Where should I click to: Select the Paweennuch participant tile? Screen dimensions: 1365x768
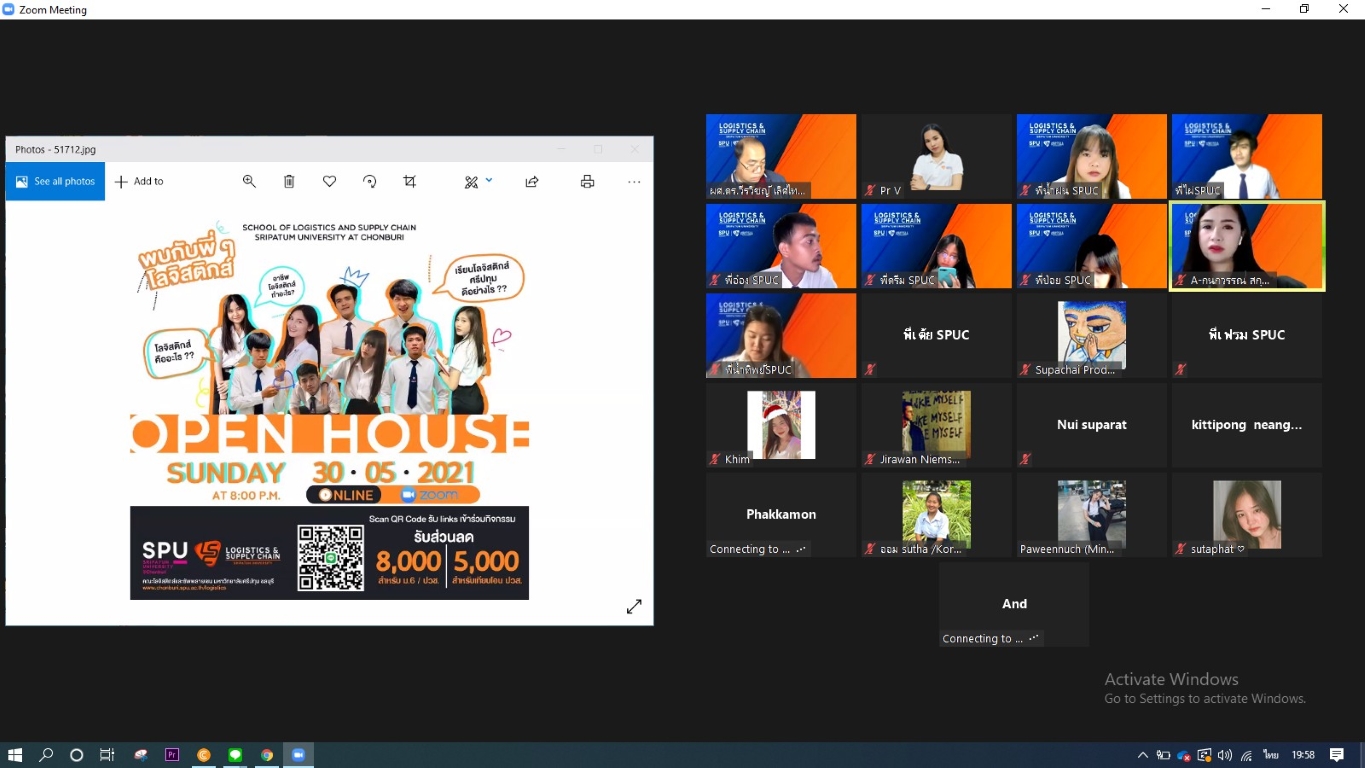pyautogui.click(x=1092, y=515)
